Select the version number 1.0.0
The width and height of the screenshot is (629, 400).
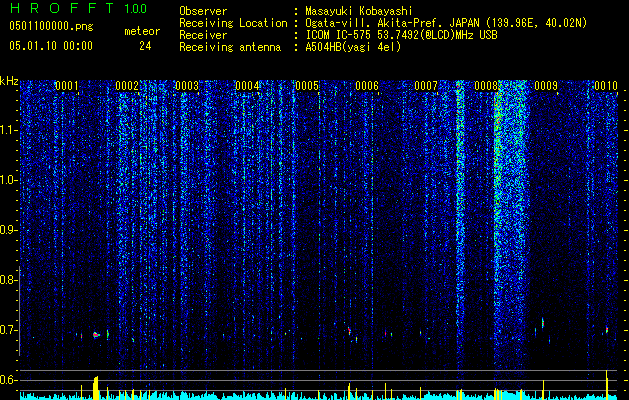136,8
